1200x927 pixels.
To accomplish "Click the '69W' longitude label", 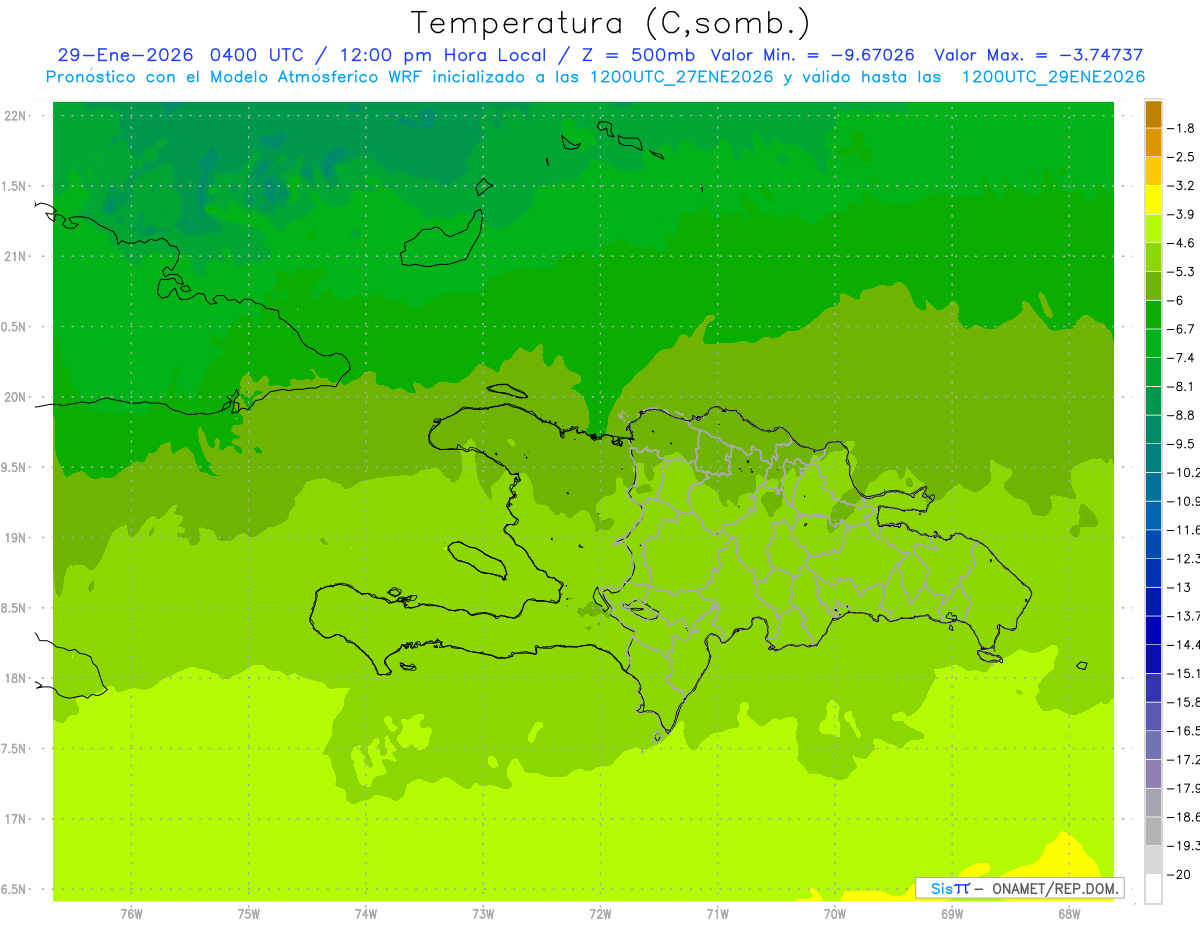I will [952, 914].
